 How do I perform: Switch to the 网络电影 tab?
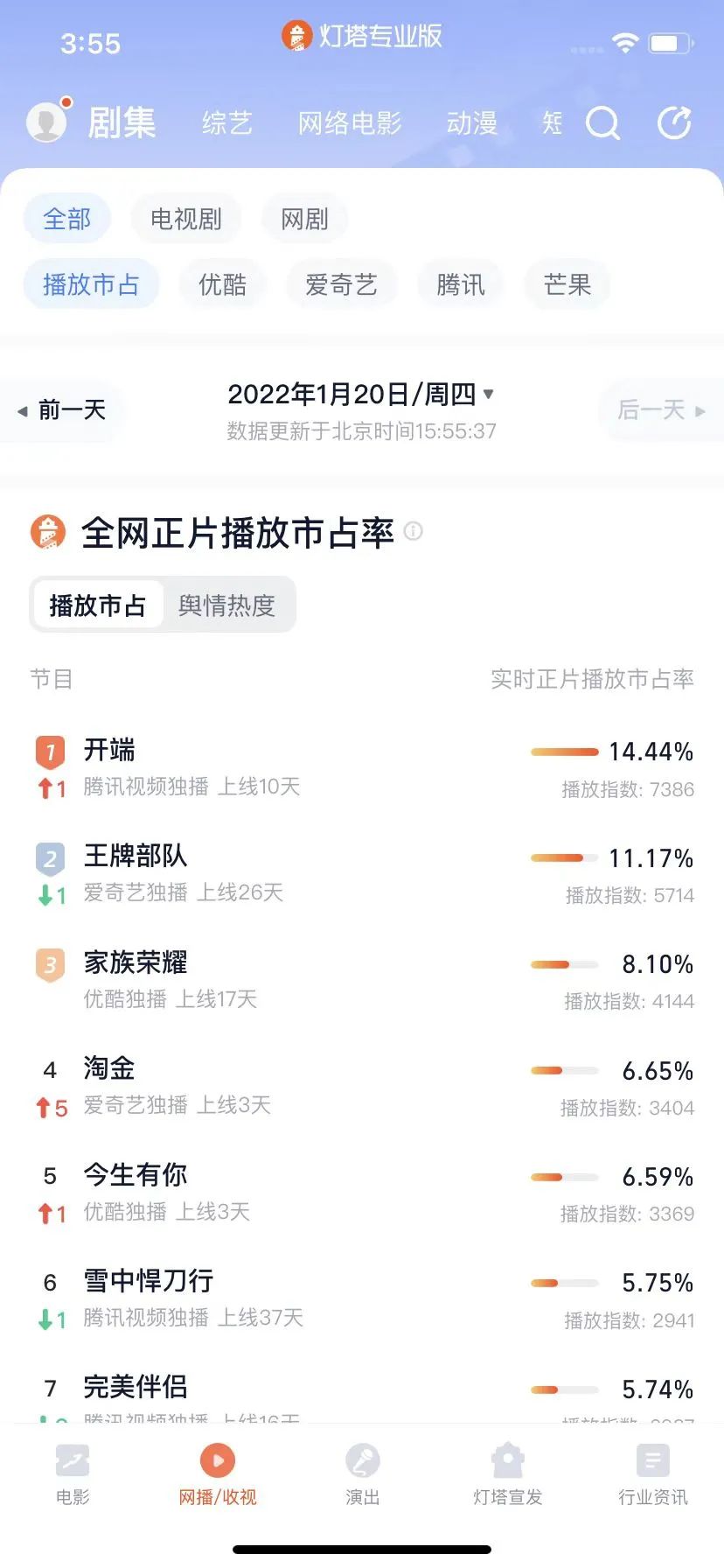350,123
